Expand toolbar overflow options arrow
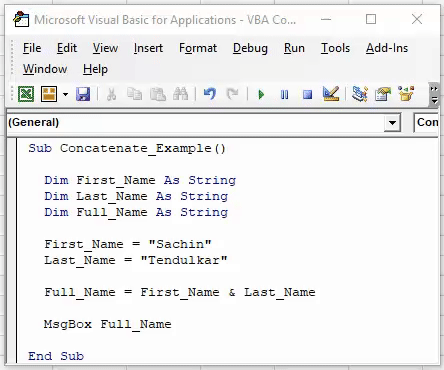This screenshot has width=444, height=370. click(434, 95)
